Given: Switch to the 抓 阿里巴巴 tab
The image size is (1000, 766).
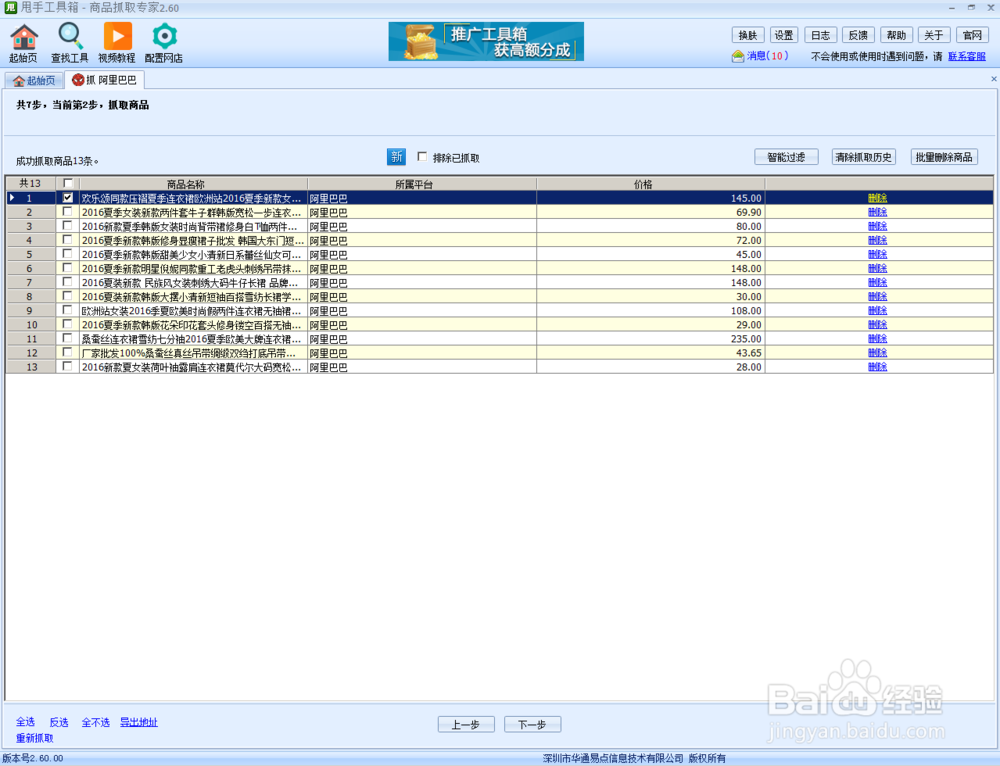Looking at the screenshot, I should pyautogui.click(x=105, y=80).
